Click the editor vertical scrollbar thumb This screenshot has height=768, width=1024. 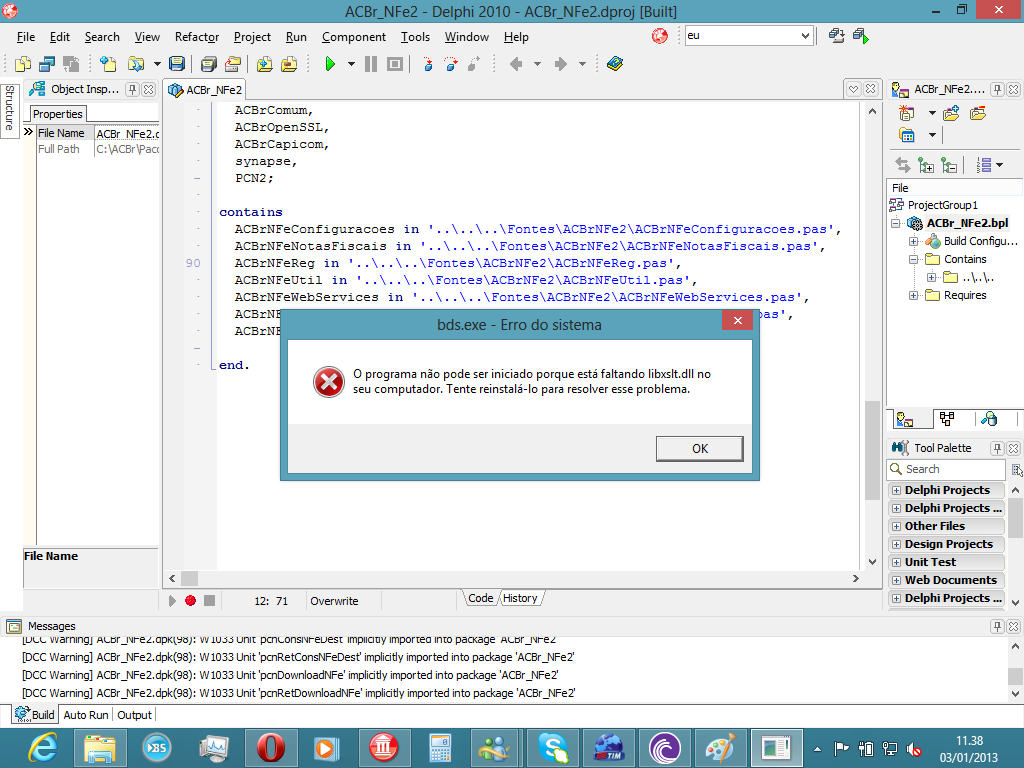coord(872,451)
